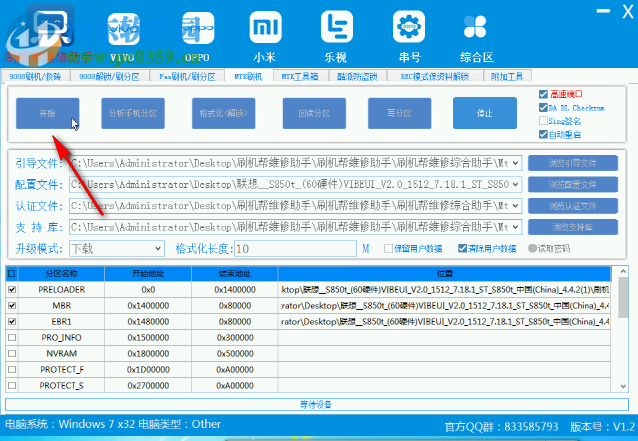Expand the 认证文件 path dropdown
The image size is (638, 441).
[516, 205]
